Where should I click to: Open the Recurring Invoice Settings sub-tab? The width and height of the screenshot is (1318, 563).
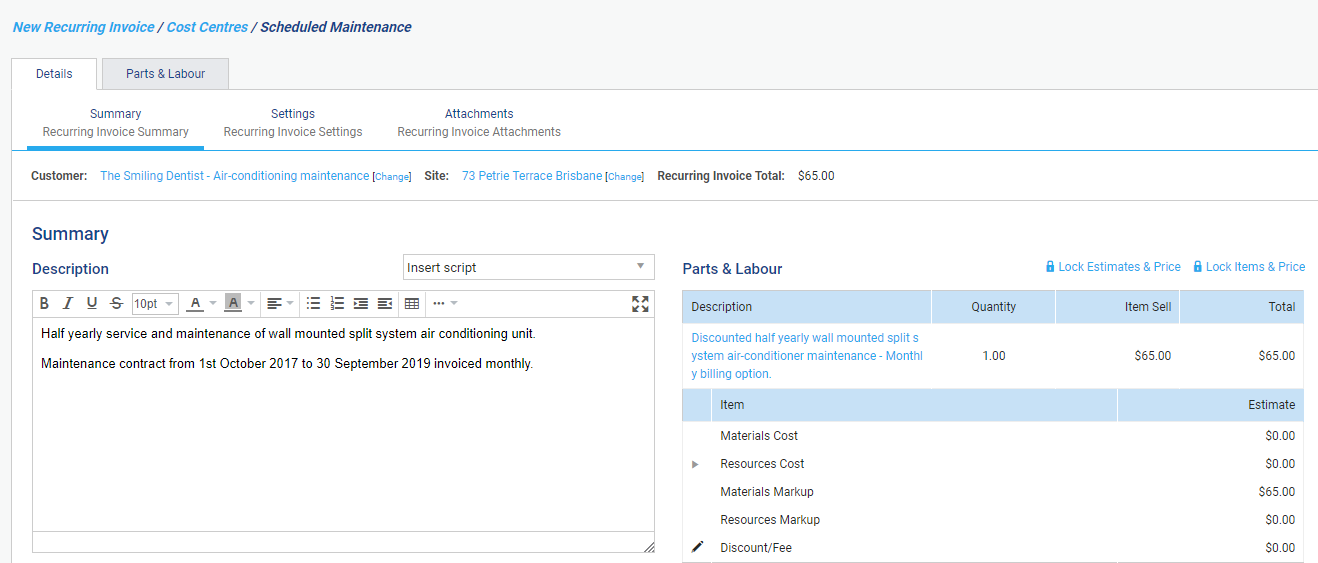[x=292, y=123]
